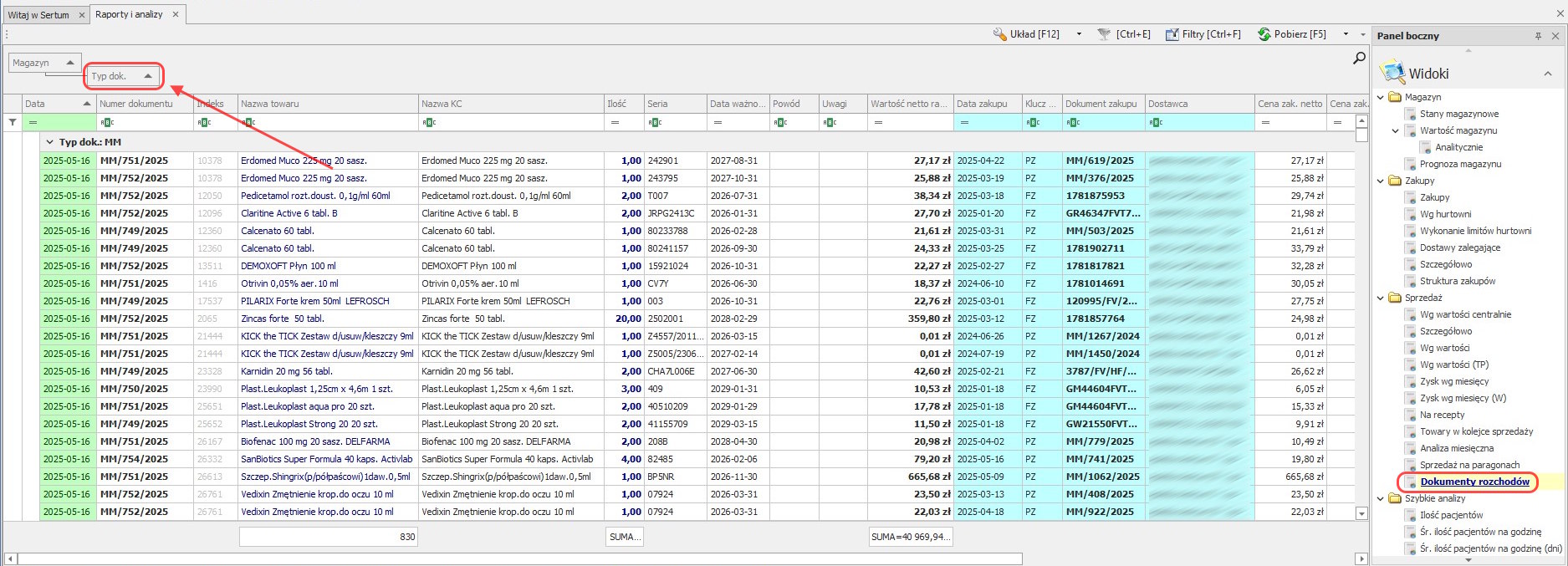Open the Dokumenty rozchodów view
This screenshot has height=566, width=1568.
(x=1474, y=482)
